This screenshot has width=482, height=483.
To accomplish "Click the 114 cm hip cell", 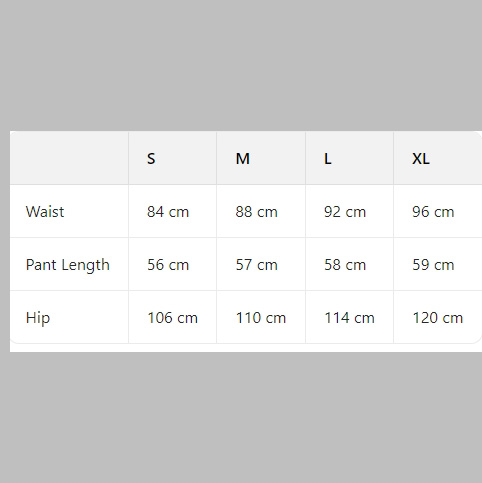I will click(x=349, y=317).
